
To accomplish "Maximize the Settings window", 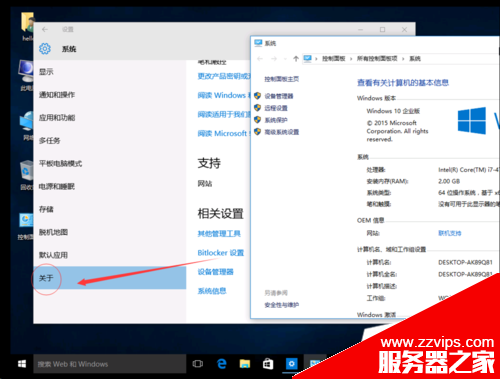I will click(x=383, y=30).
